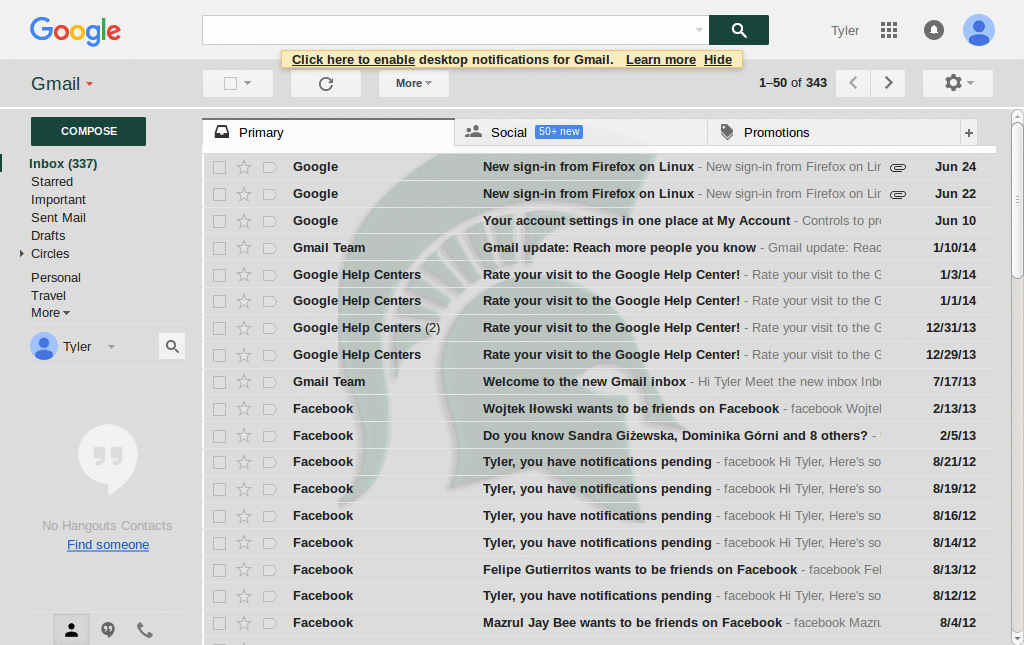This screenshot has height=645, width=1024.
Task: Go to newer messages page
Action: click(853, 83)
